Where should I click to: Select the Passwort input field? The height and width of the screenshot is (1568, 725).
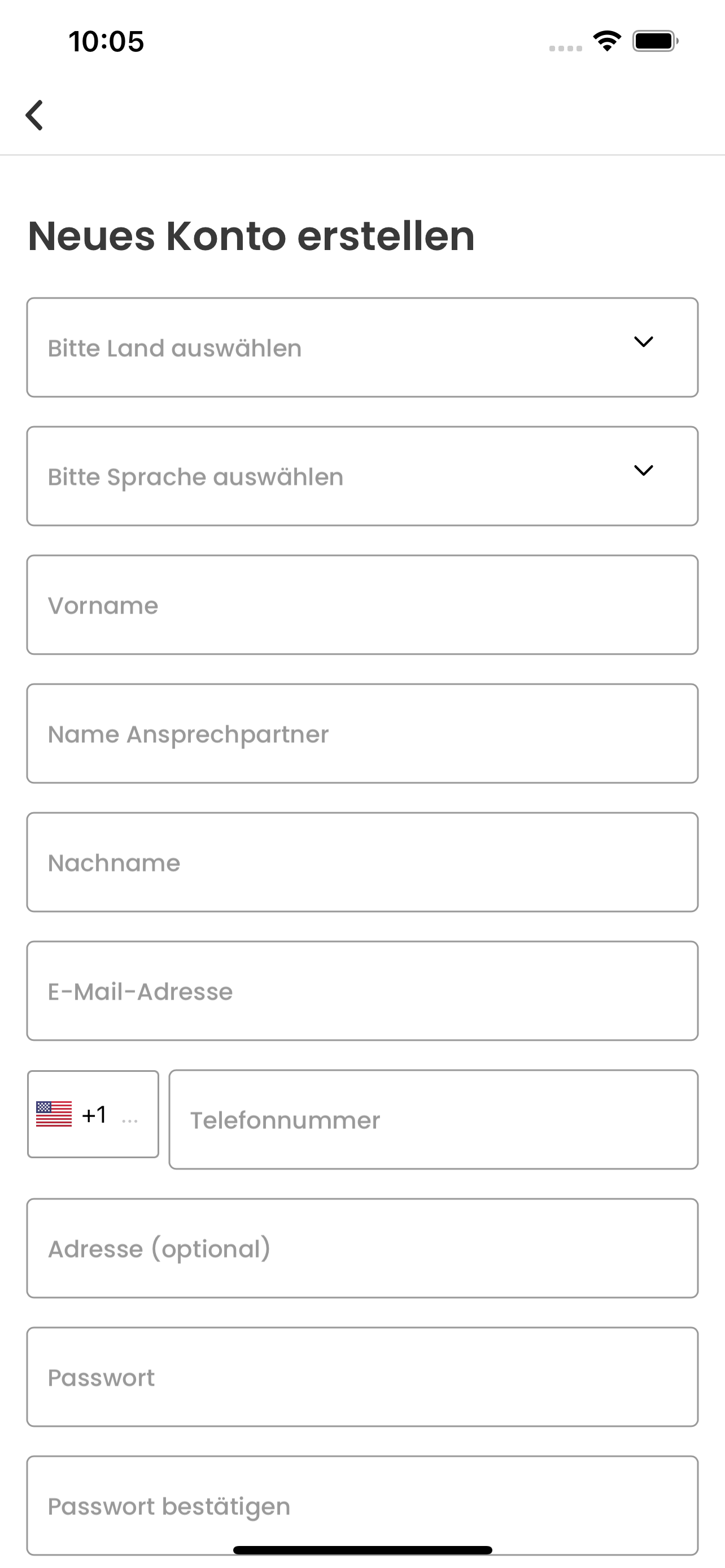362,1377
